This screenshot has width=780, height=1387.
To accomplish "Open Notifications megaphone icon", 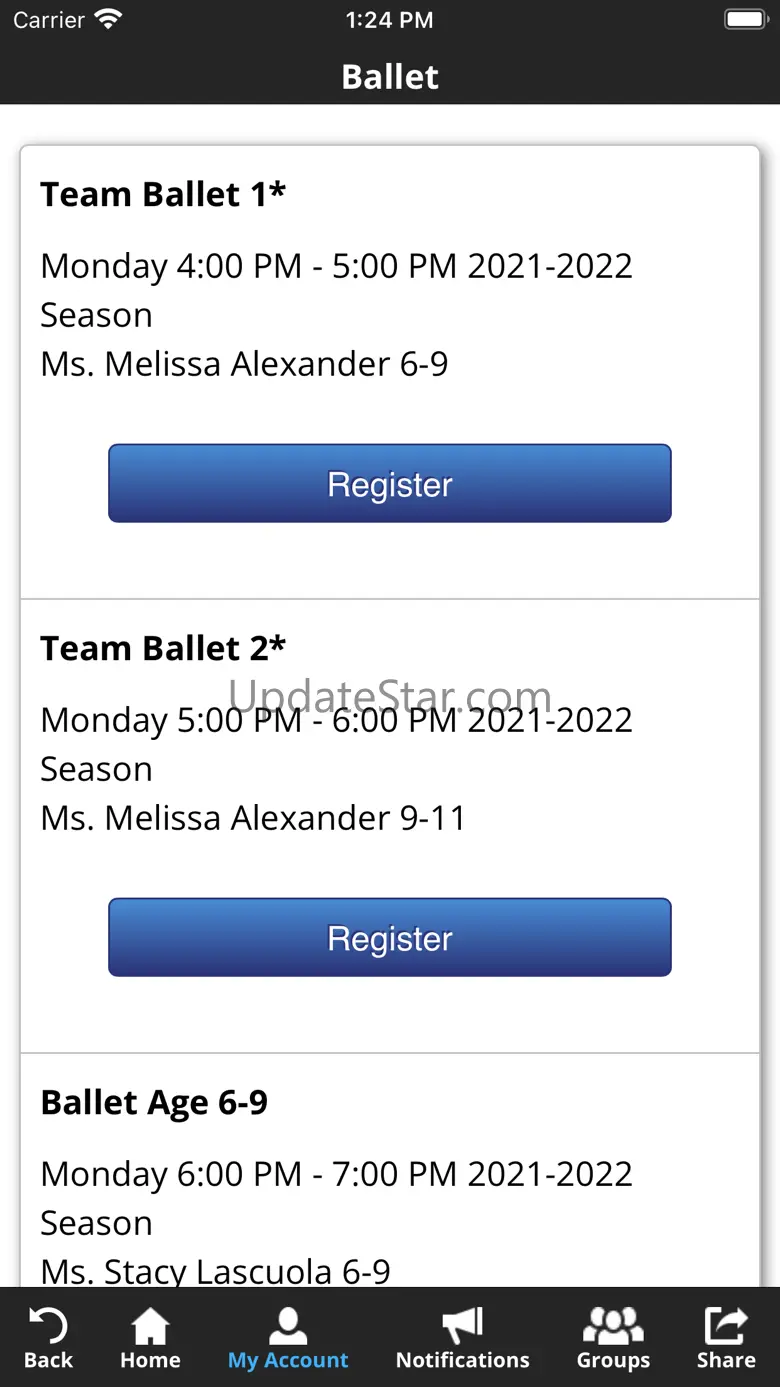I will pyautogui.click(x=462, y=1327).
